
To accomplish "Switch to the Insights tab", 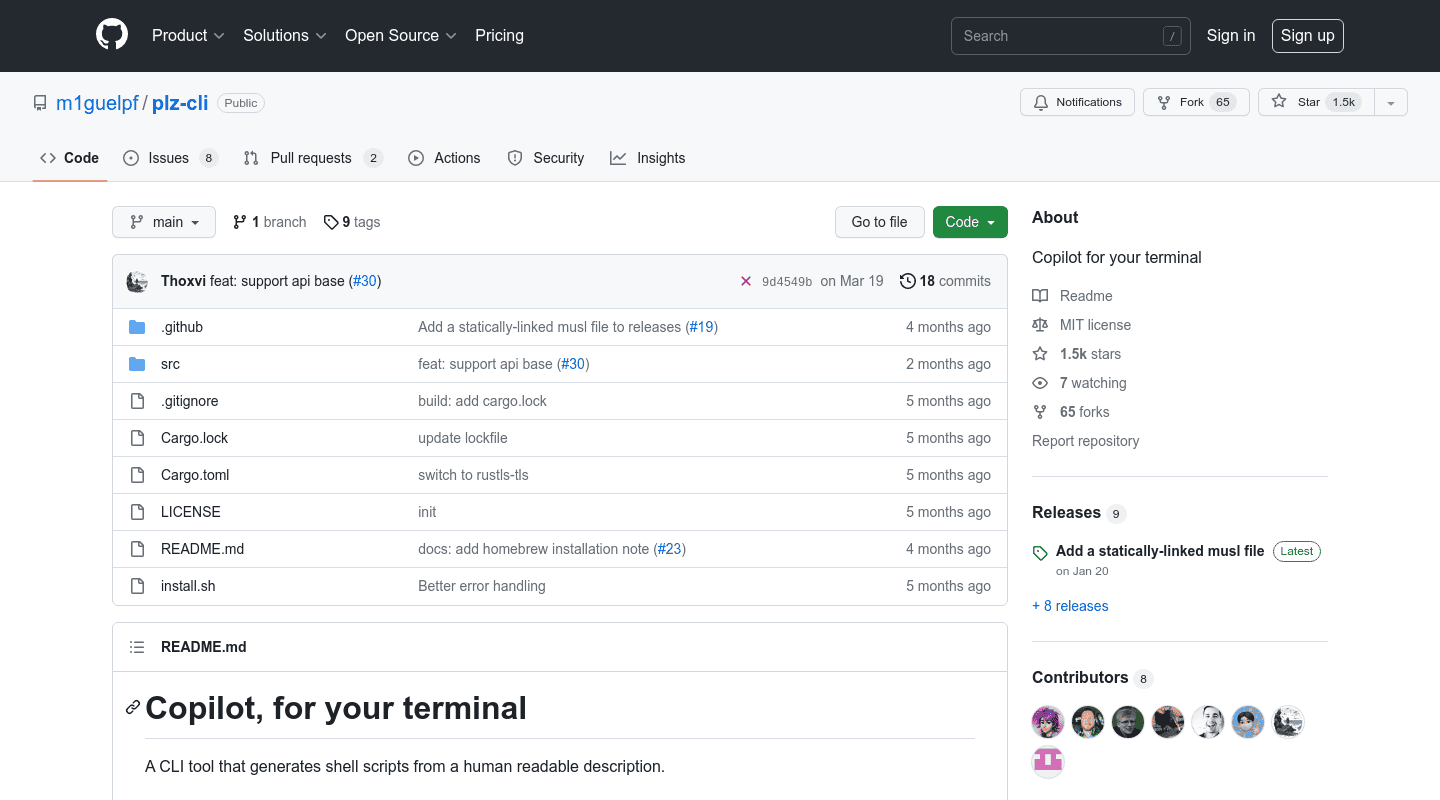I will (x=648, y=158).
